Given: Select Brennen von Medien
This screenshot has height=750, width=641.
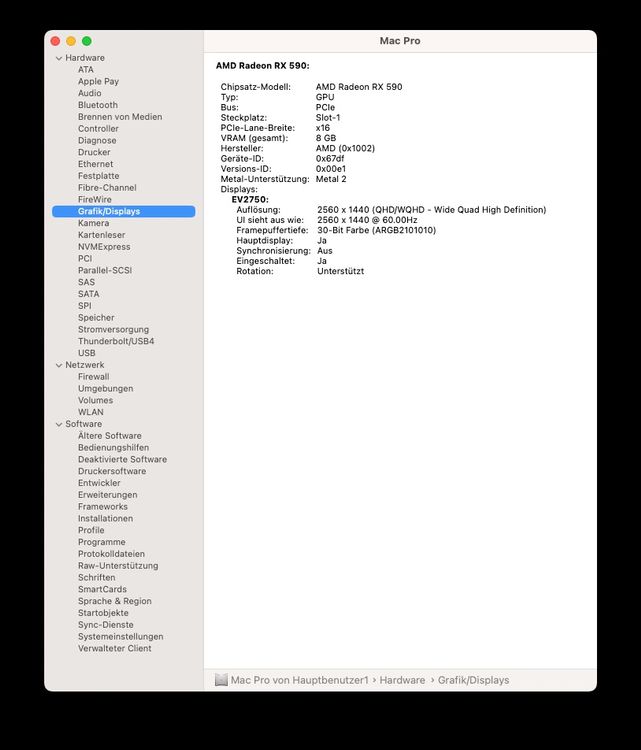Looking at the screenshot, I should 120,117.
